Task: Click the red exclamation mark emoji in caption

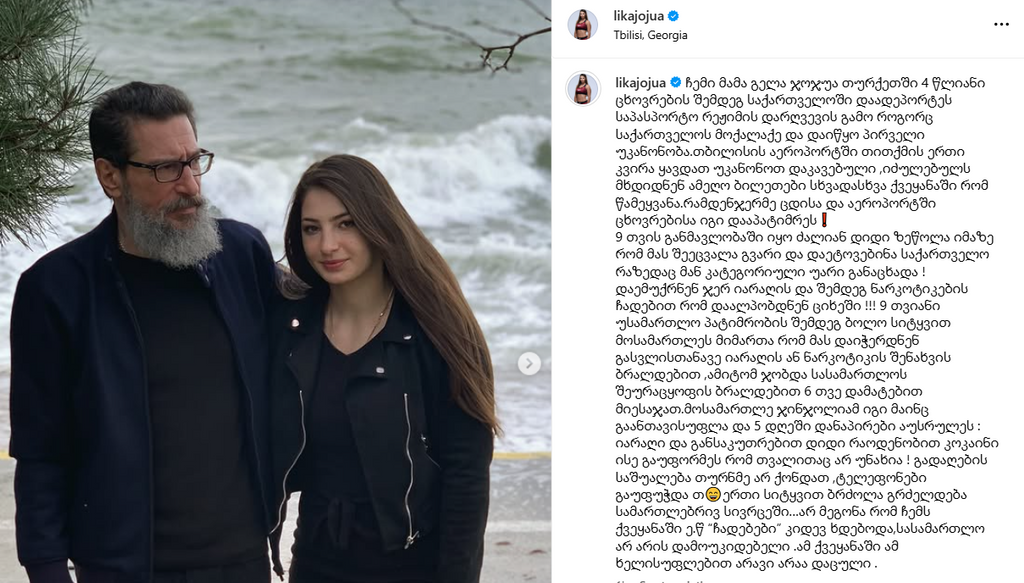Action: tap(825, 220)
